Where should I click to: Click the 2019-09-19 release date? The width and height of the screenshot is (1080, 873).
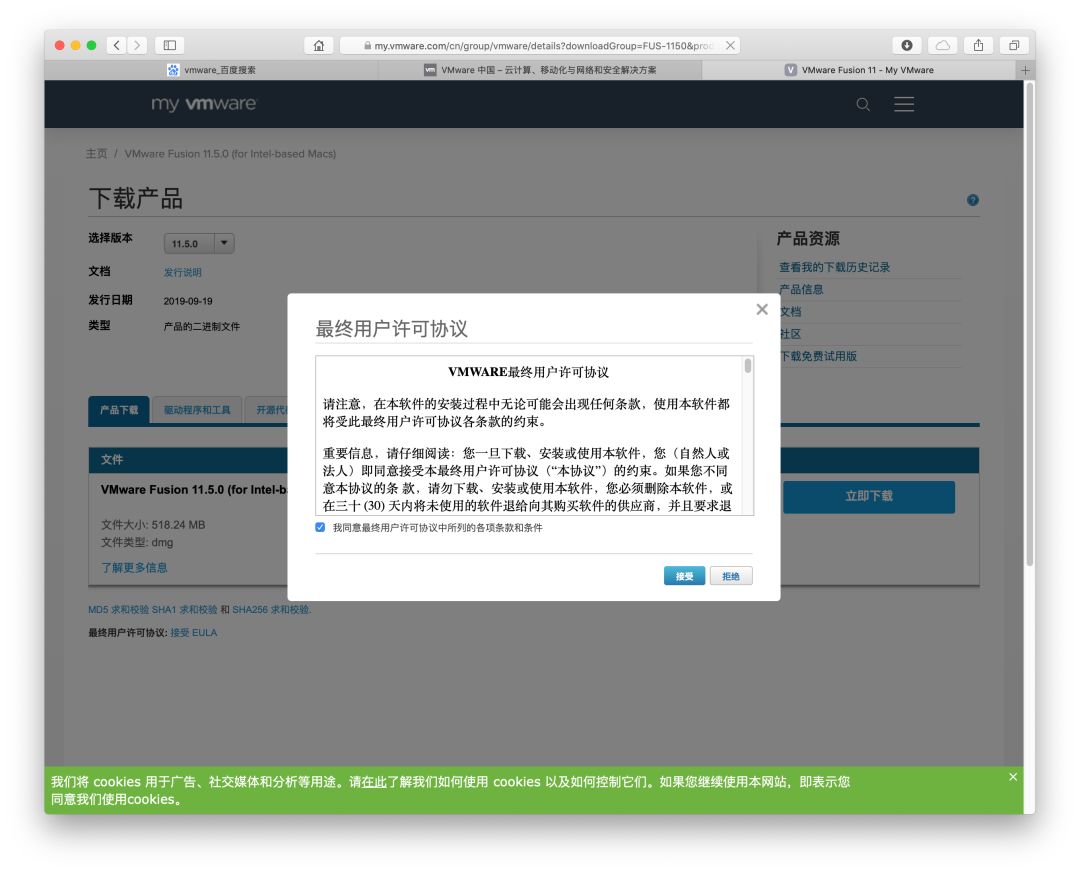pos(188,301)
